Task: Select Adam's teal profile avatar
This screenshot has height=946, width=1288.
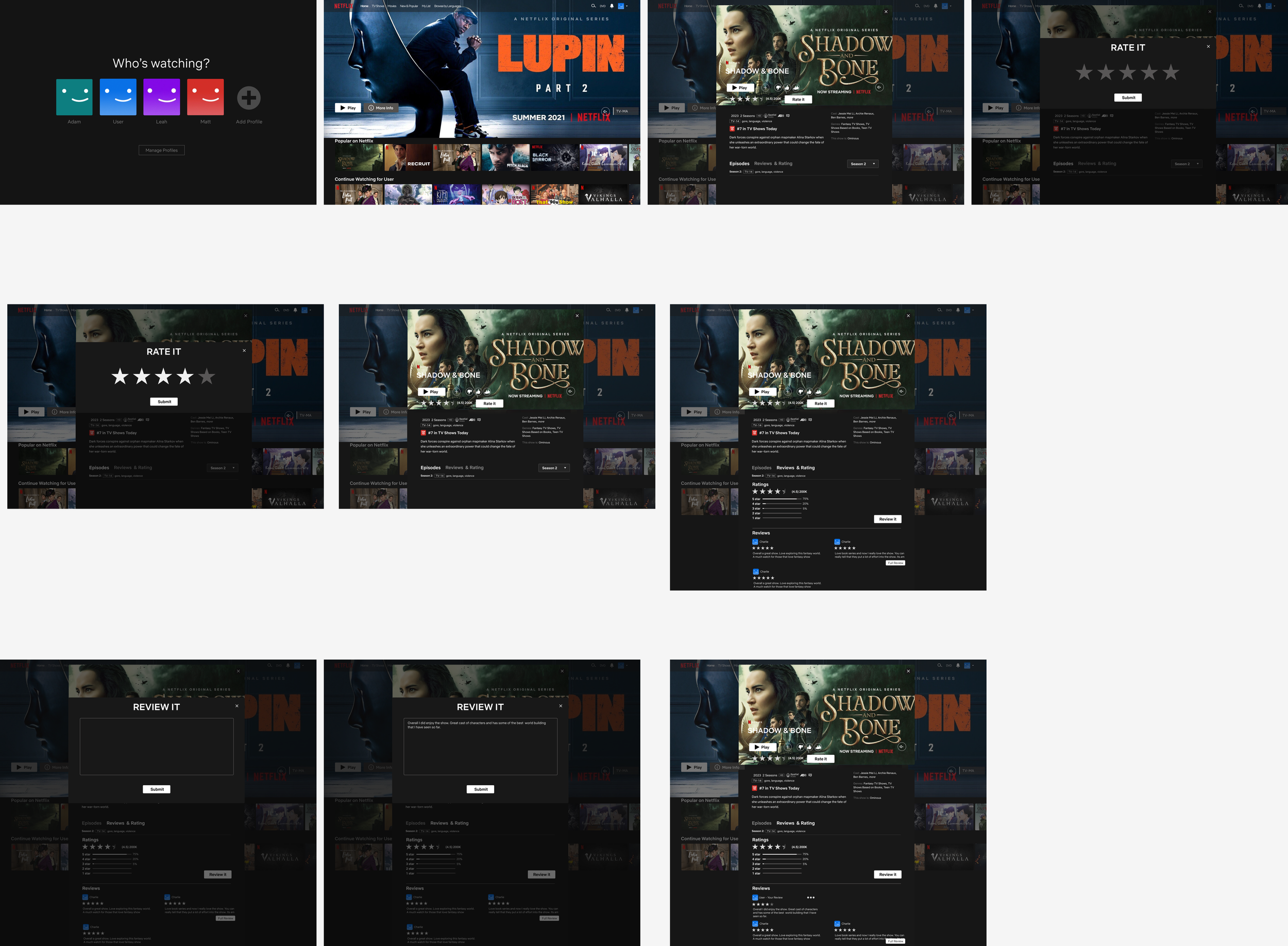Action: coord(74,97)
